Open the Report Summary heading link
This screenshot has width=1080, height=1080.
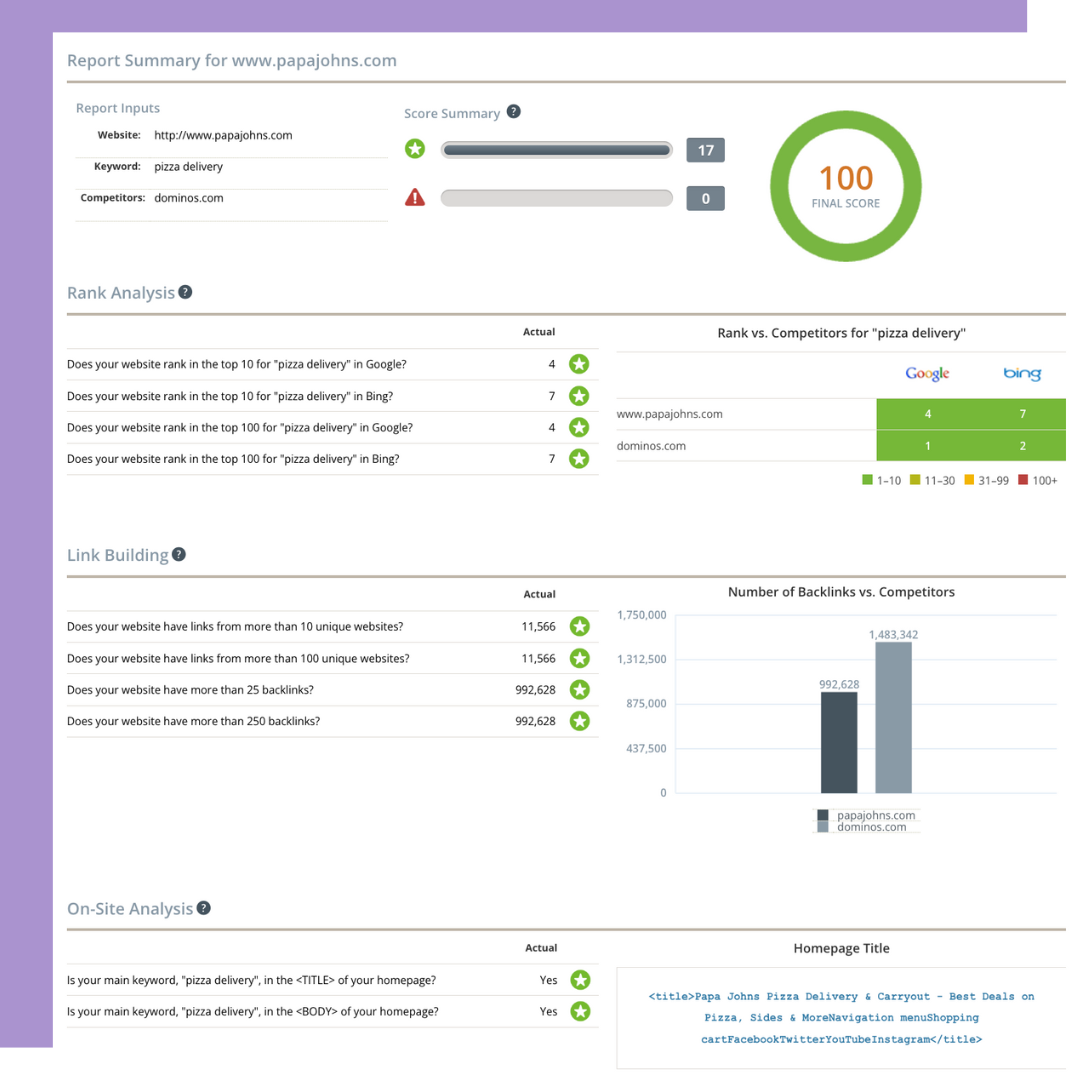(x=232, y=60)
